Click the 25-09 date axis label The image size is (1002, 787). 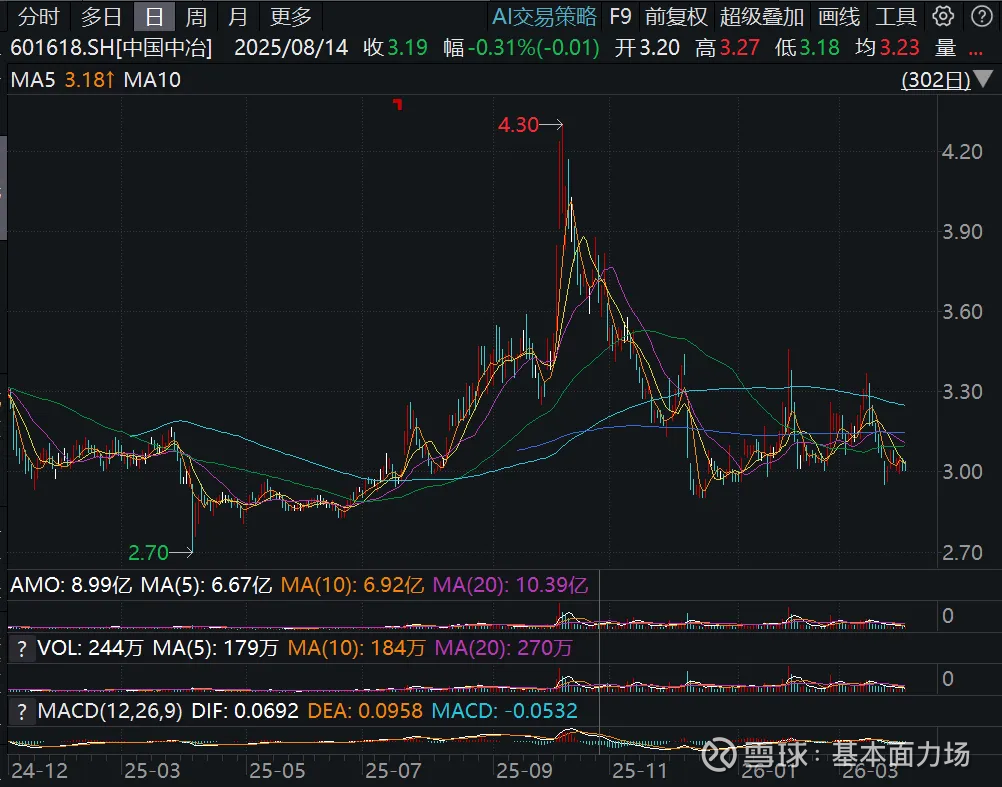click(x=524, y=771)
